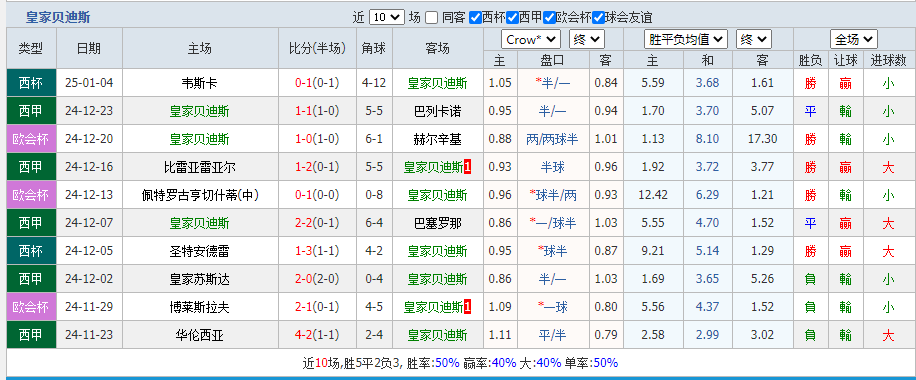Open the 全场 dropdown
This screenshot has width=916, height=380.
[x=853, y=40]
